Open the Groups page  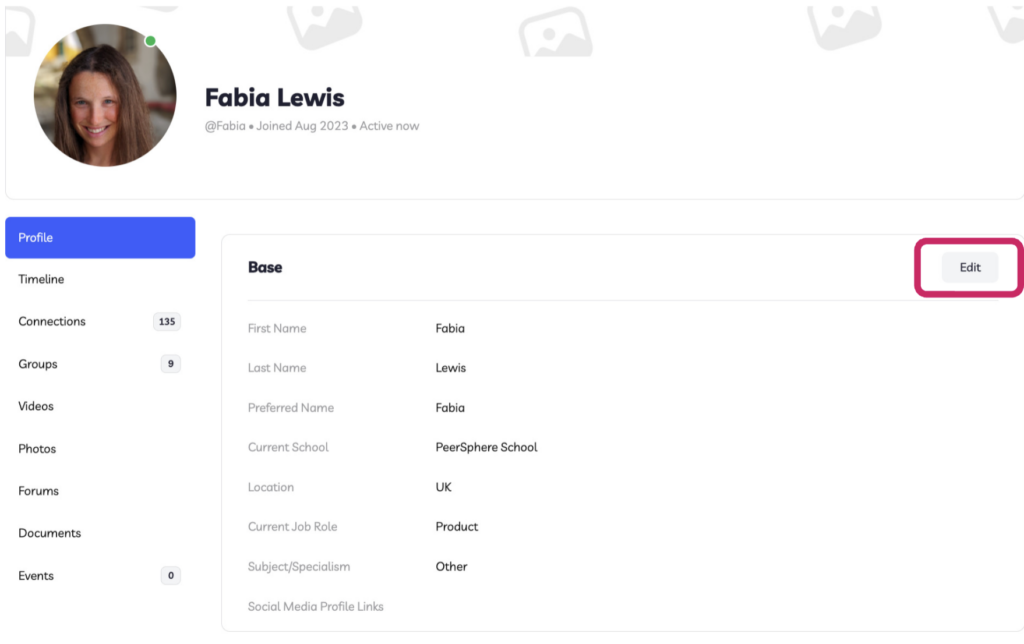[x=38, y=364]
